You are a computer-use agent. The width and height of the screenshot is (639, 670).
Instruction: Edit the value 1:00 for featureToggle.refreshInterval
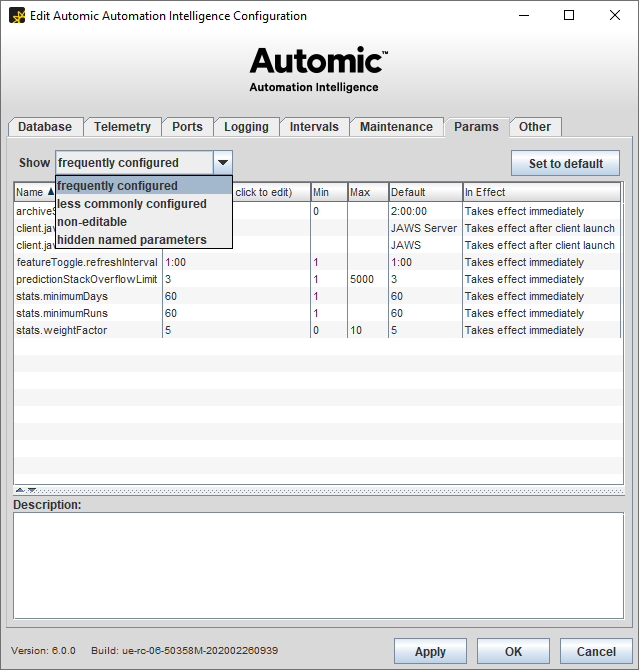pyautogui.click(x=236, y=262)
